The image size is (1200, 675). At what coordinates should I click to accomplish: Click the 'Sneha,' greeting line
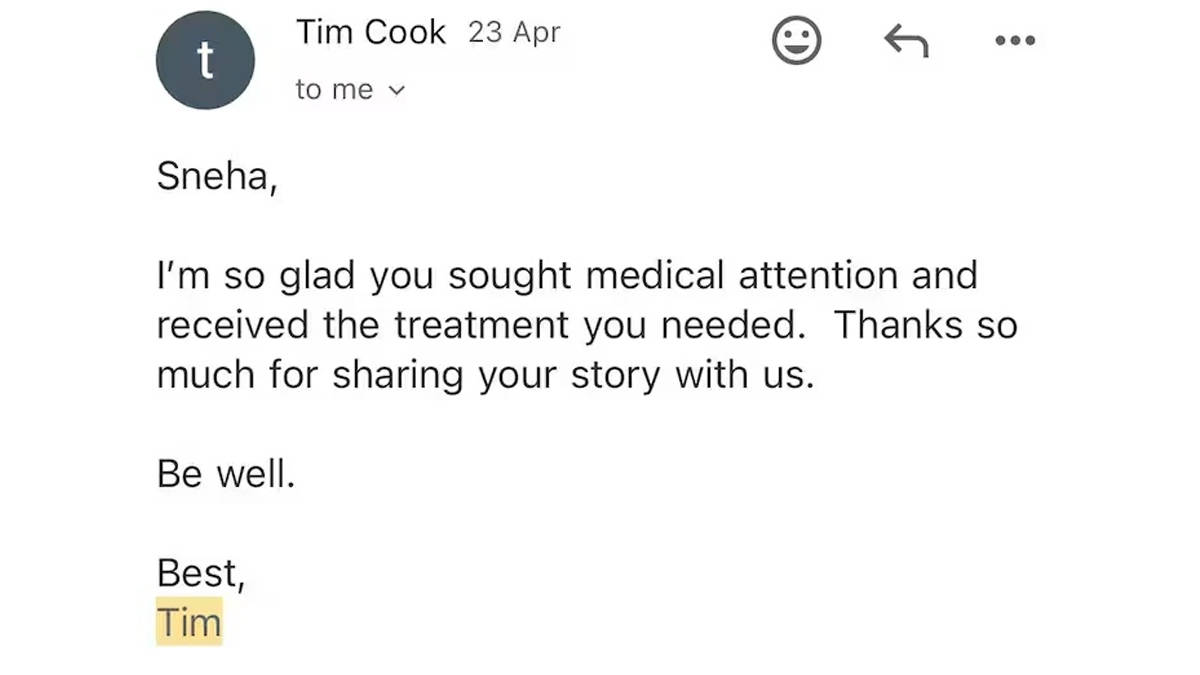tap(216, 178)
